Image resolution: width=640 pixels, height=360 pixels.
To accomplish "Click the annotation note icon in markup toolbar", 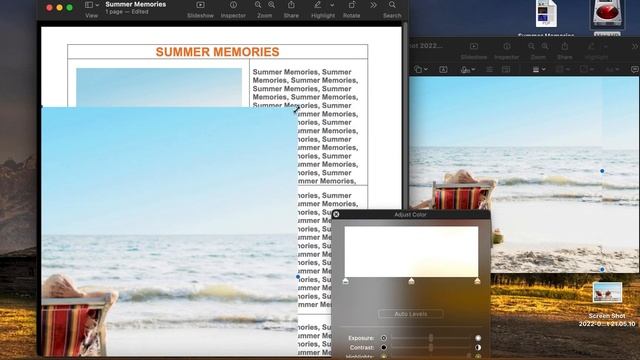I will click(x=635, y=69).
